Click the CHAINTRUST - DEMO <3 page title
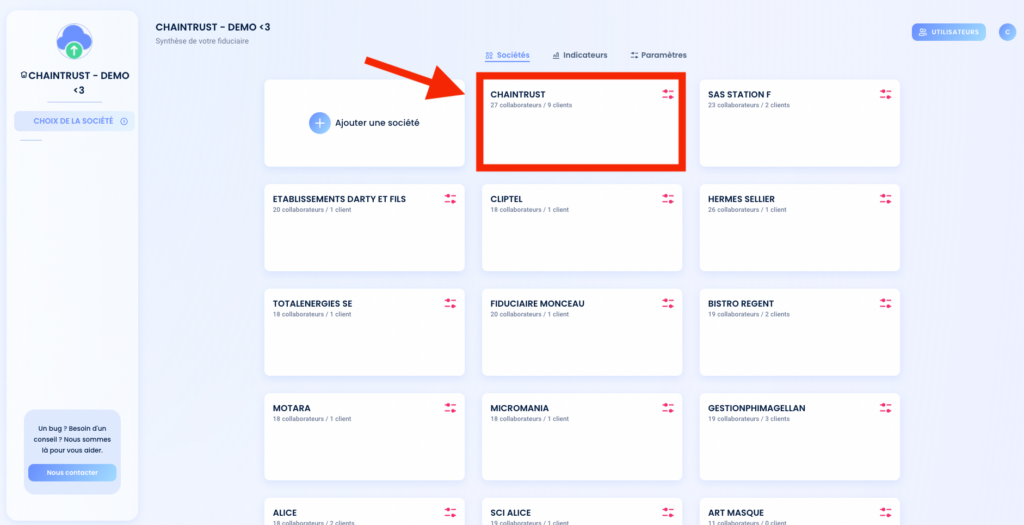This screenshot has width=1024, height=525. [213, 27]
